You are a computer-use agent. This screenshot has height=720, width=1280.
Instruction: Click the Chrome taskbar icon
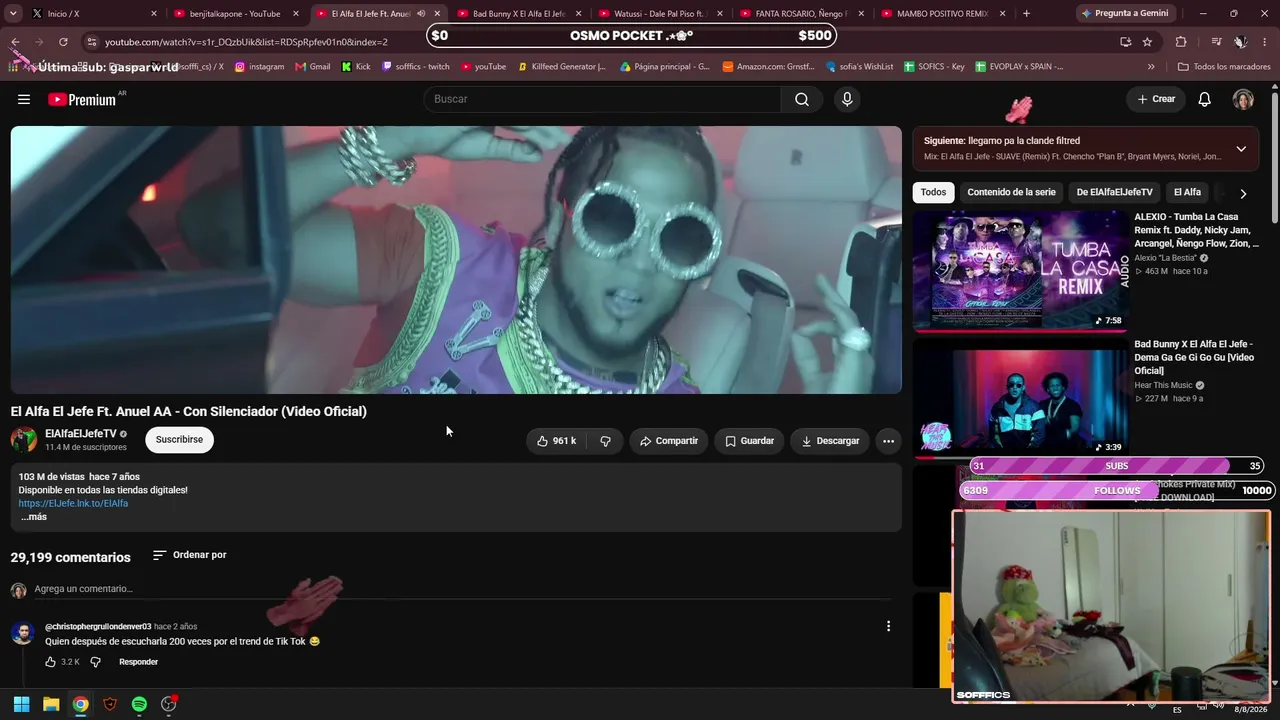coord(80,704)
